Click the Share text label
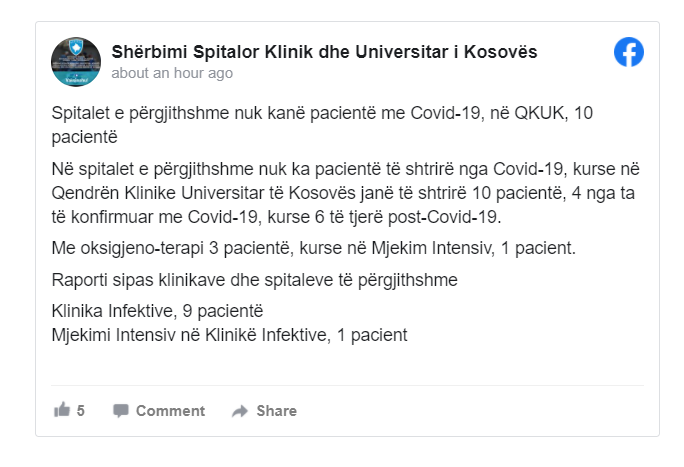 pyautogui.click(x=276, y=411)
